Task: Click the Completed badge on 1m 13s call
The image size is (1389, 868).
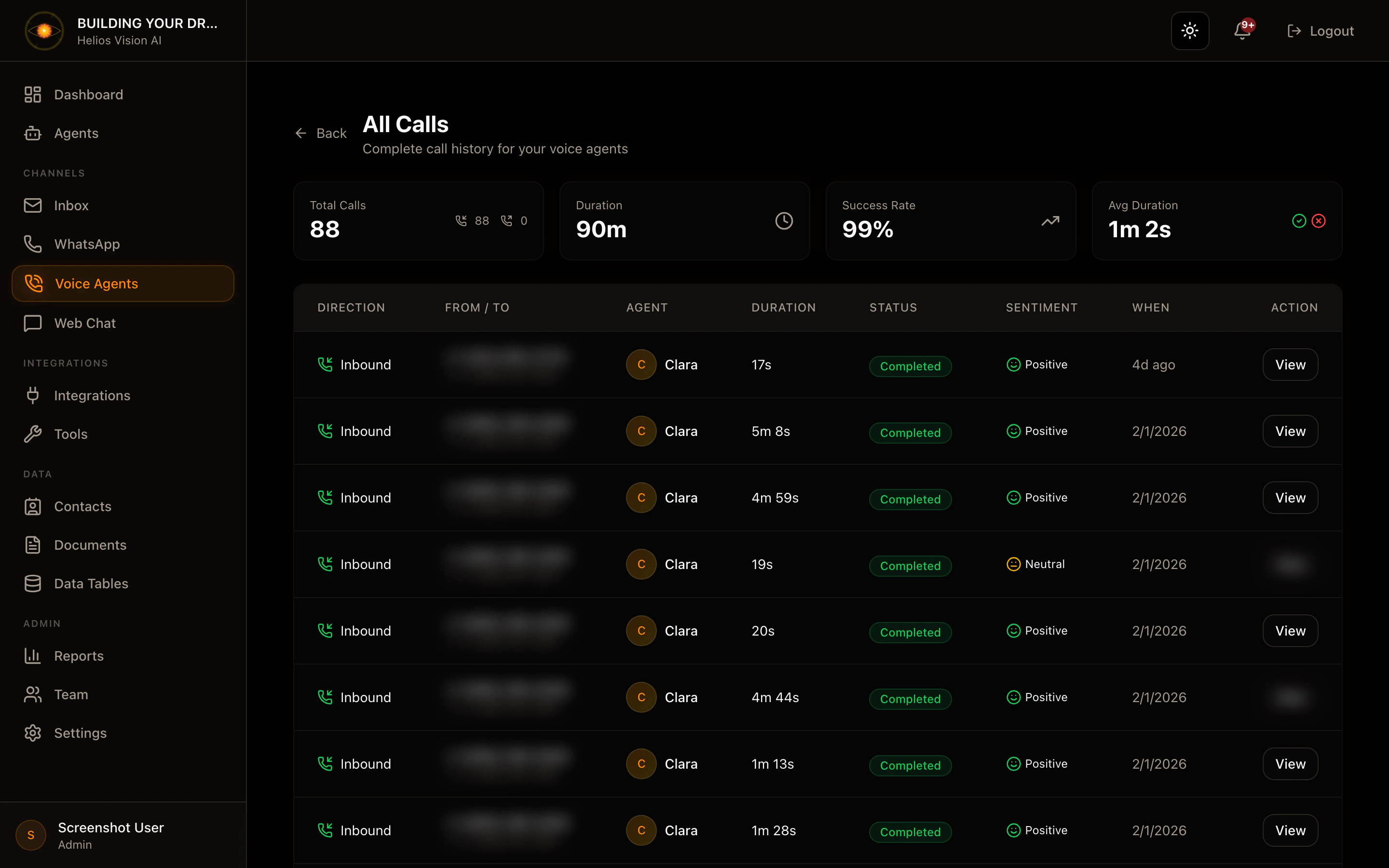Action: pyautogui.click(x=910, y=765)
